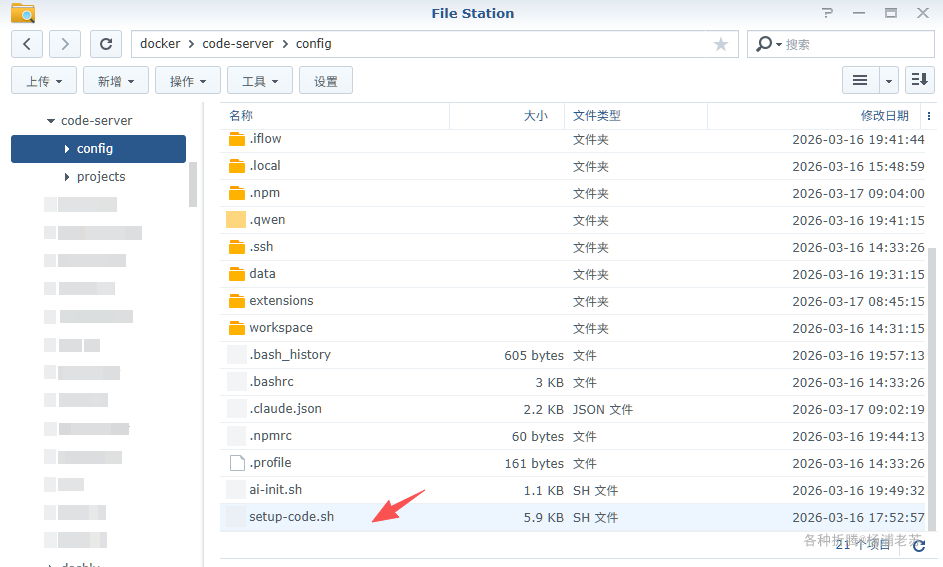Open the 新增 create dropdown

(x=115, y=81)
